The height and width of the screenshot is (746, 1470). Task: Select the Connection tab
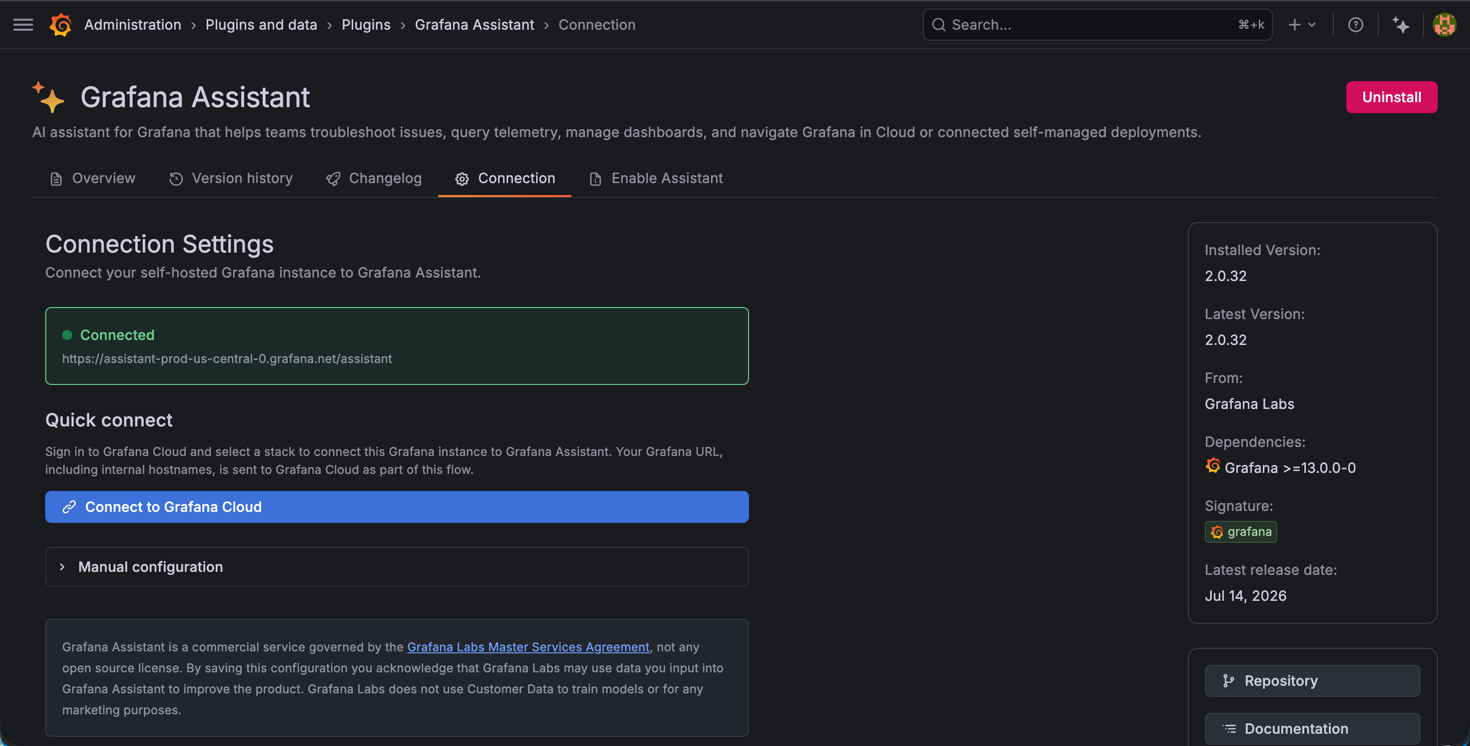(505, 178)
